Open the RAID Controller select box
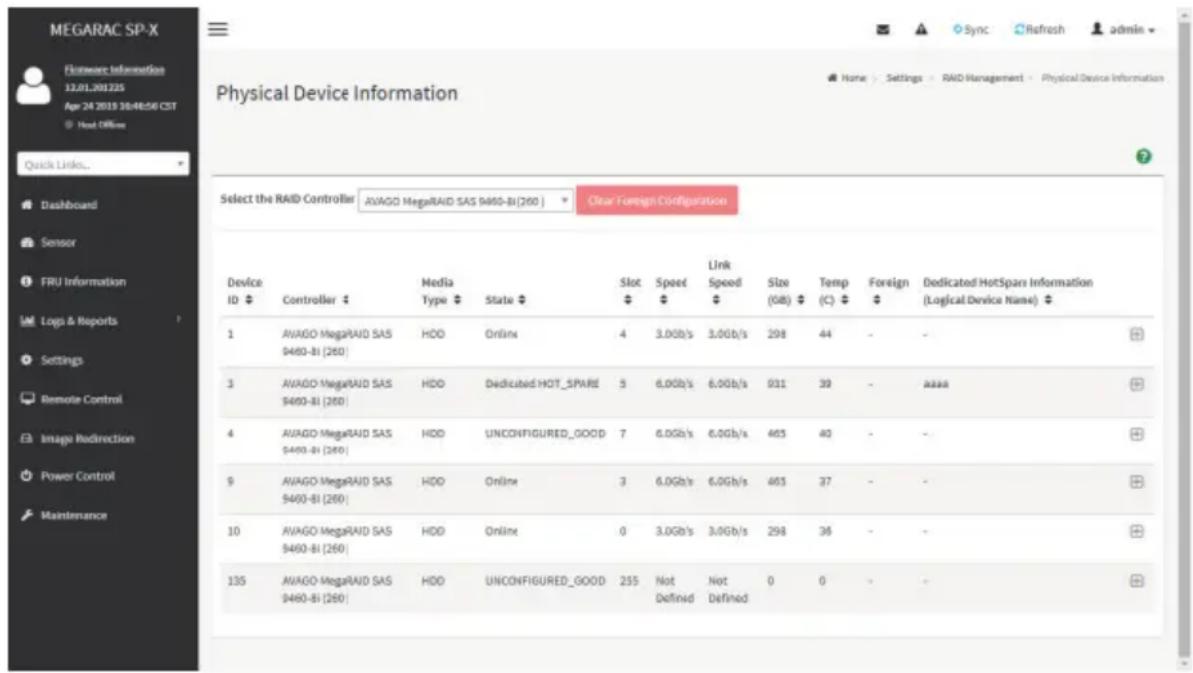 click(466, 201)
